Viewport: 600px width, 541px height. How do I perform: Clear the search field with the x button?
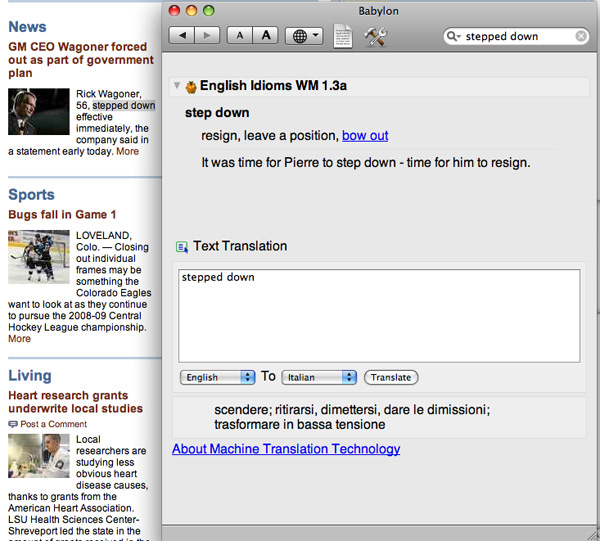(581, 36)
